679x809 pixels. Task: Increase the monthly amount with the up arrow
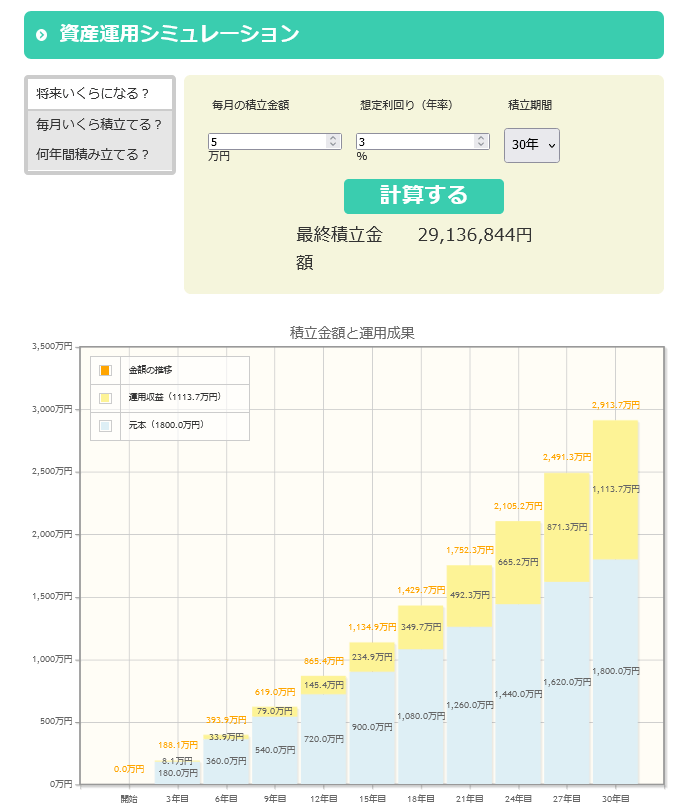(334, 138)
